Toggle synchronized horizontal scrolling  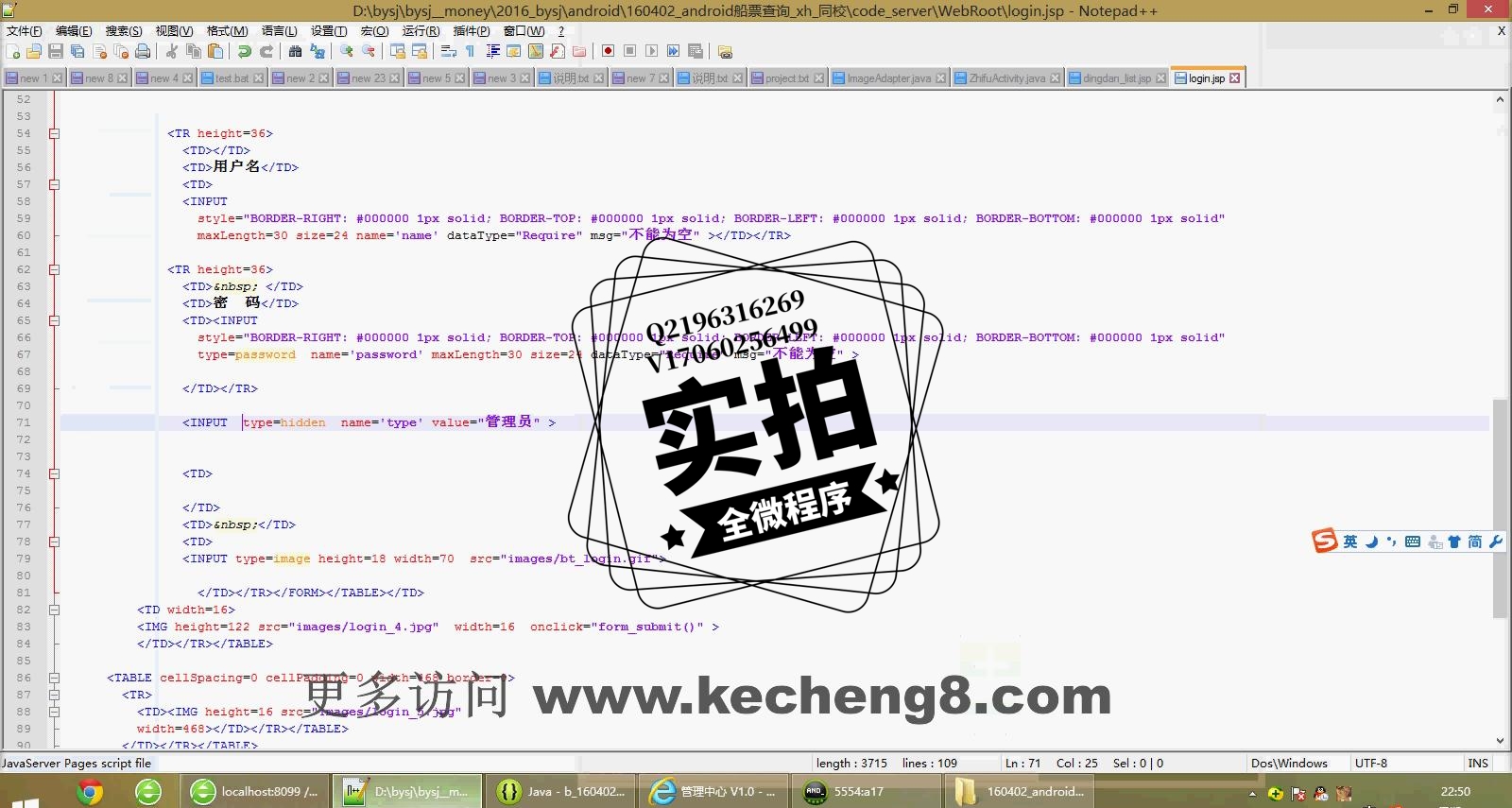420,51
